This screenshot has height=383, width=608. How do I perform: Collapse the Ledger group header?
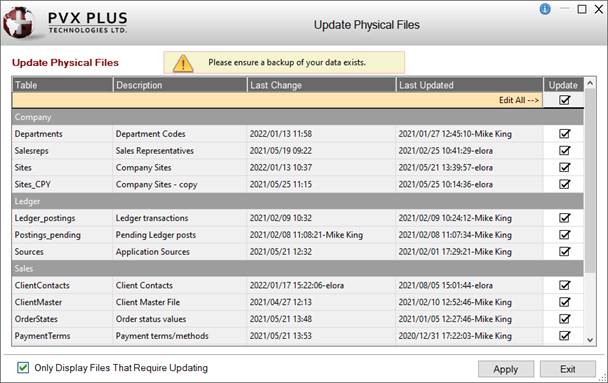[x=297, y=201]
